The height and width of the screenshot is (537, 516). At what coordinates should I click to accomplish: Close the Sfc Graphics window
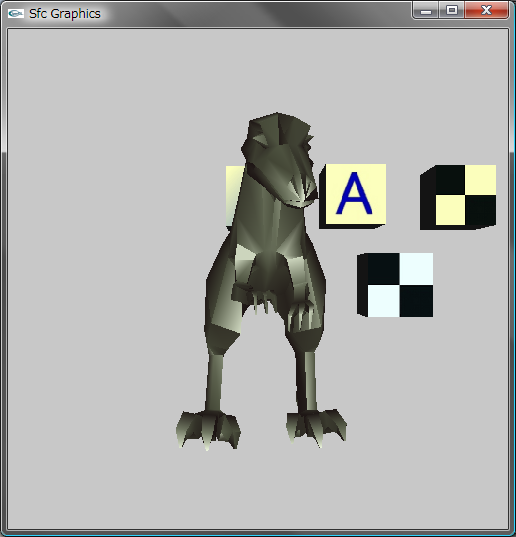[486, 11]
